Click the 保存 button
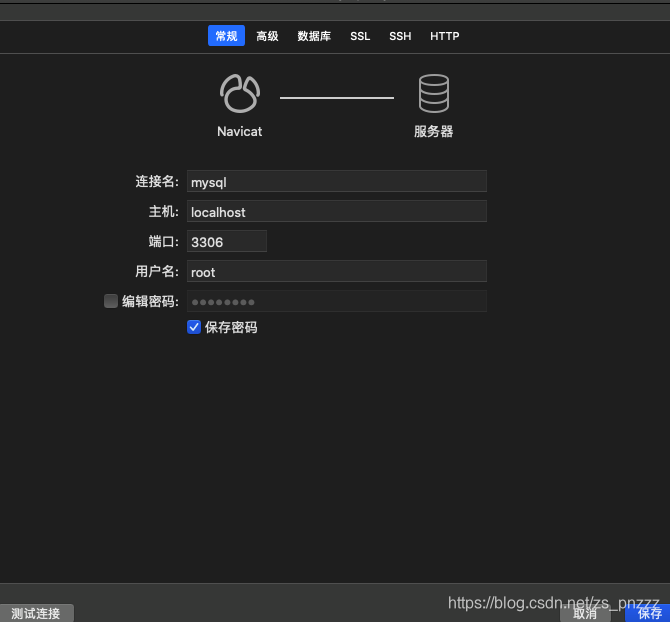The image size is (670, 622). [649, 613]
